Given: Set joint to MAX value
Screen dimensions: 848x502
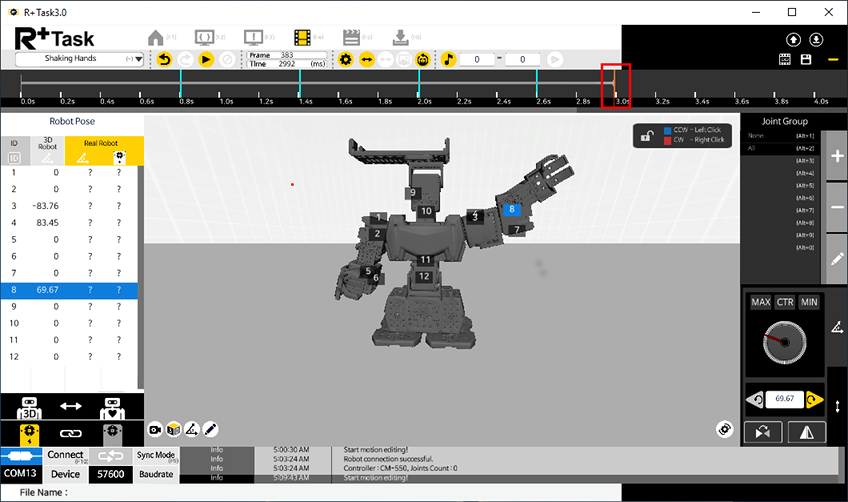Looking at the screenshot, I should [760, 302].
